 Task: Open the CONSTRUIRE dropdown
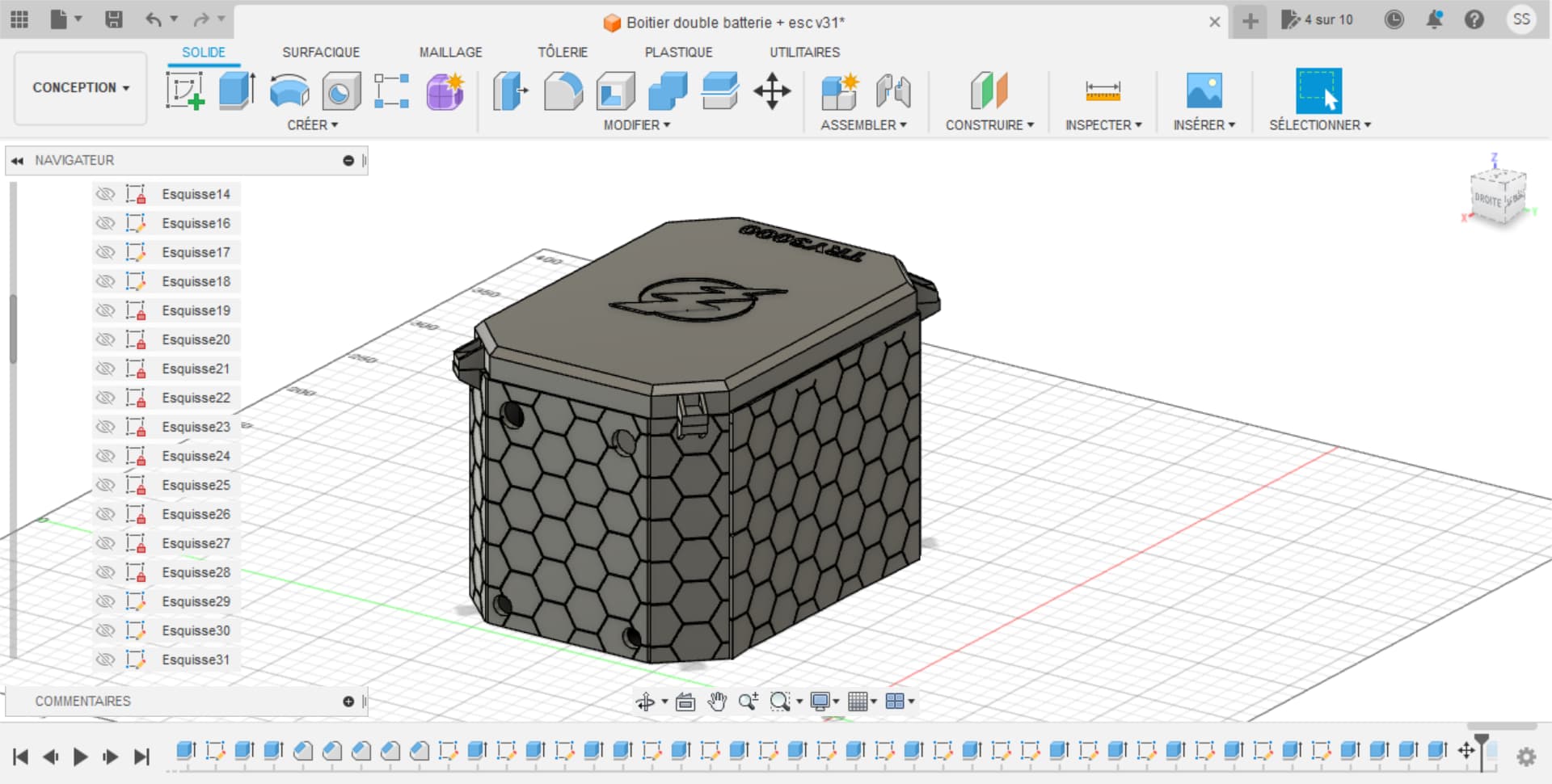pyautogui.click(x=989, y=125)
